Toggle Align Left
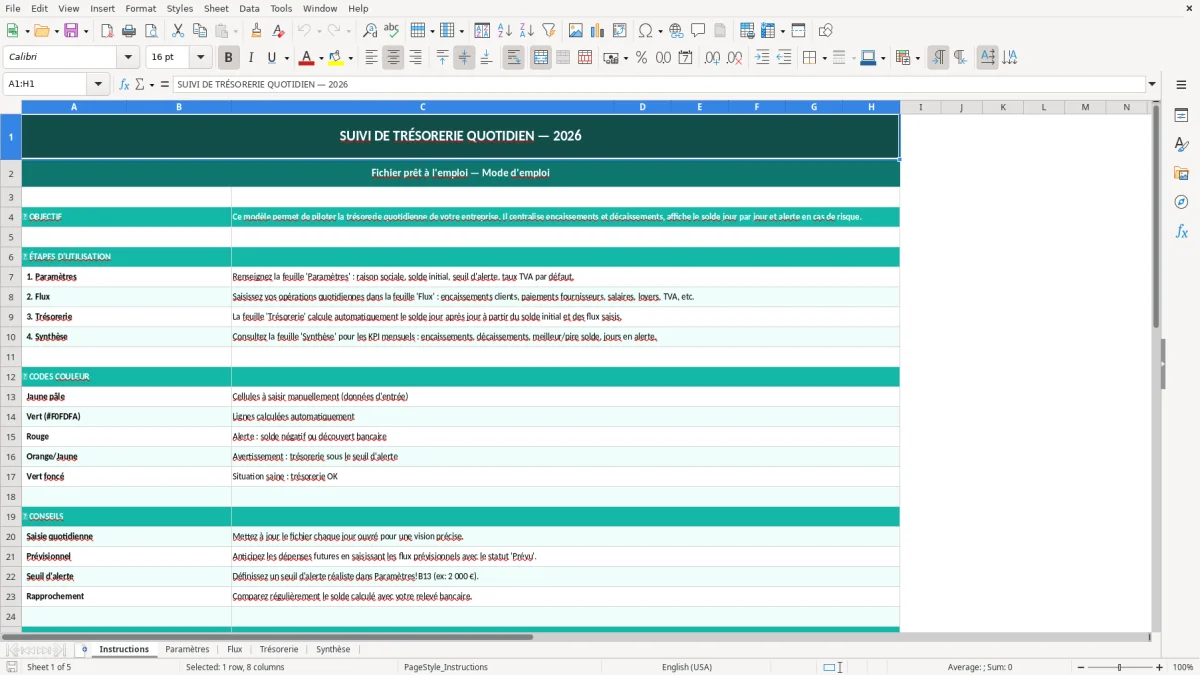1200x675 pixels. pos(371,58)
